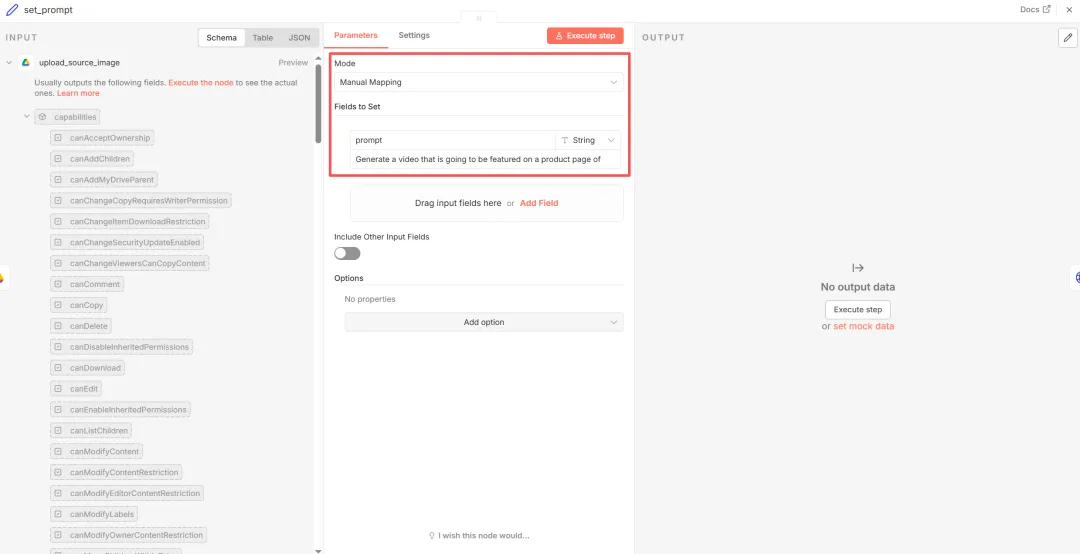Switch input view to Schema
Viewport: 1080px width, 554px height.
222,38
